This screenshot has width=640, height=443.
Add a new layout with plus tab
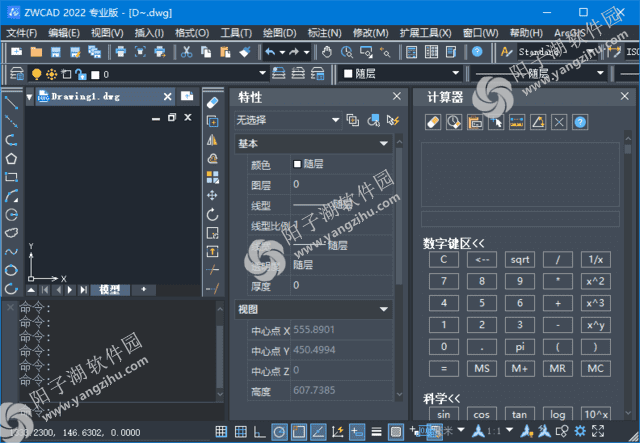143,289
